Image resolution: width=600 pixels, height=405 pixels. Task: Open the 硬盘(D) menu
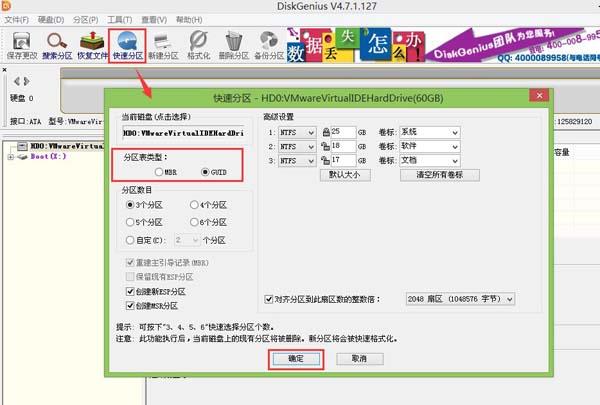[x=52, y=18]
